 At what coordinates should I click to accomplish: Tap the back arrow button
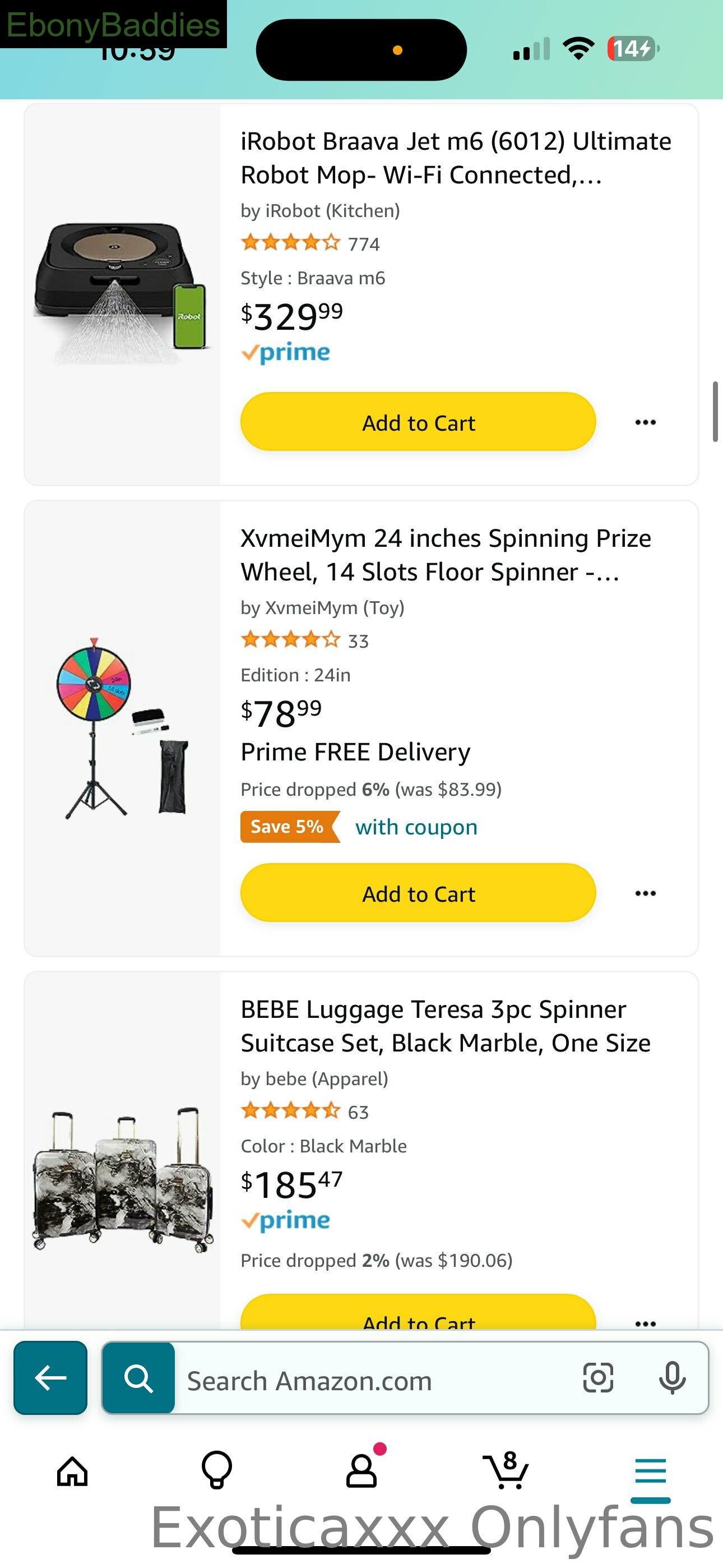50,1377
